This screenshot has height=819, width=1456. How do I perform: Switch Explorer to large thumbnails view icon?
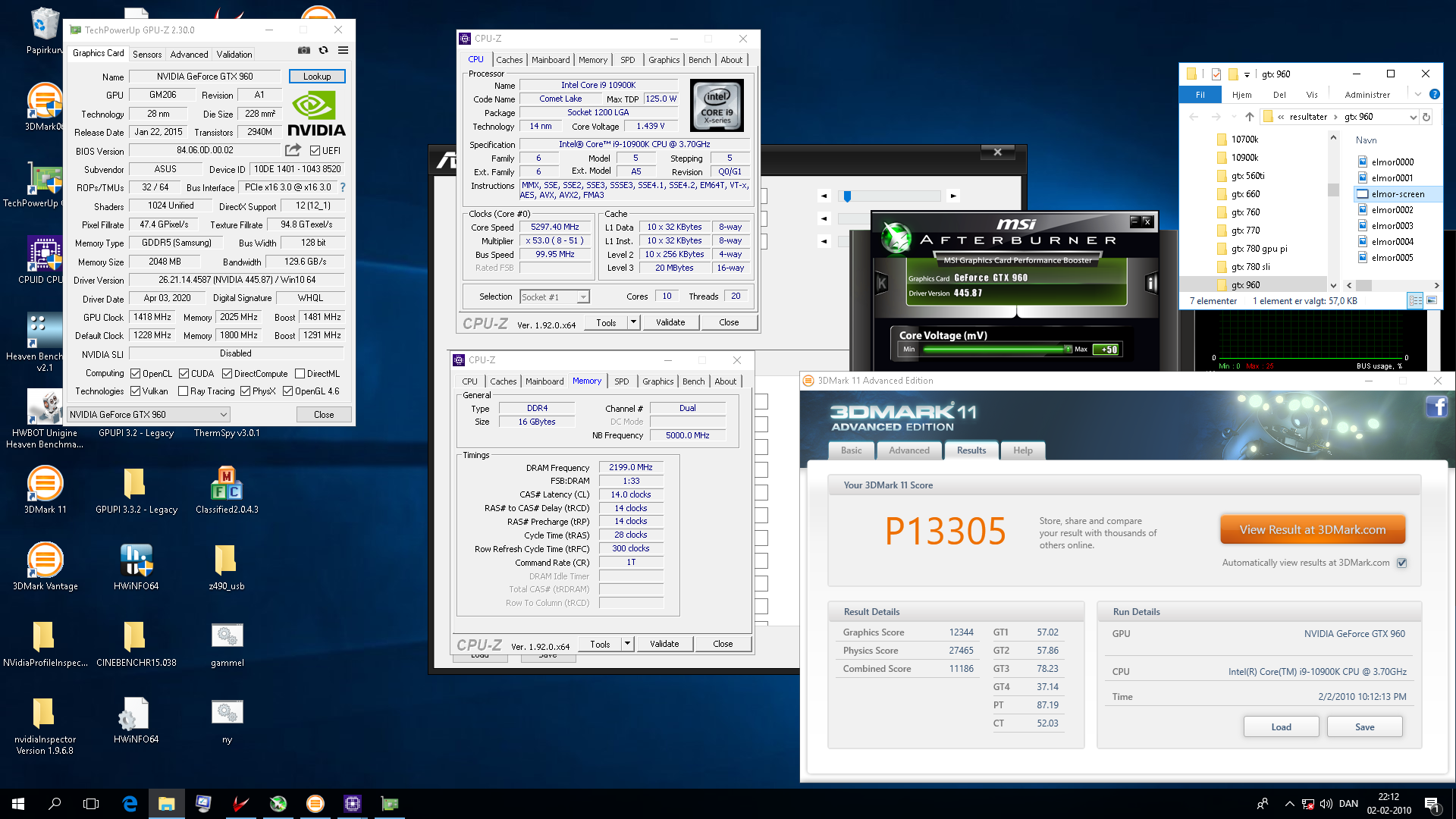[x=1432, y=301]
